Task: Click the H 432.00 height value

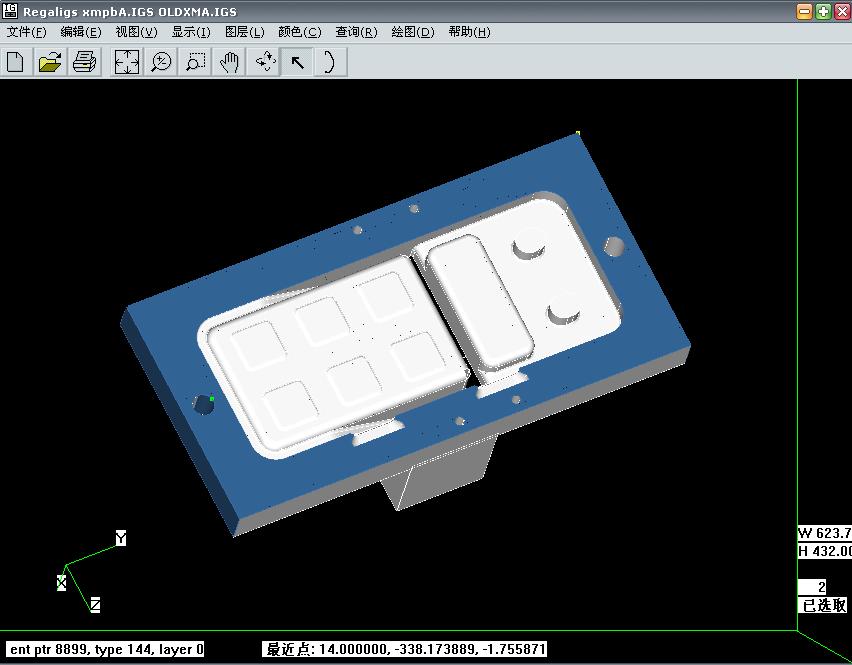Action: coord(824,551)
